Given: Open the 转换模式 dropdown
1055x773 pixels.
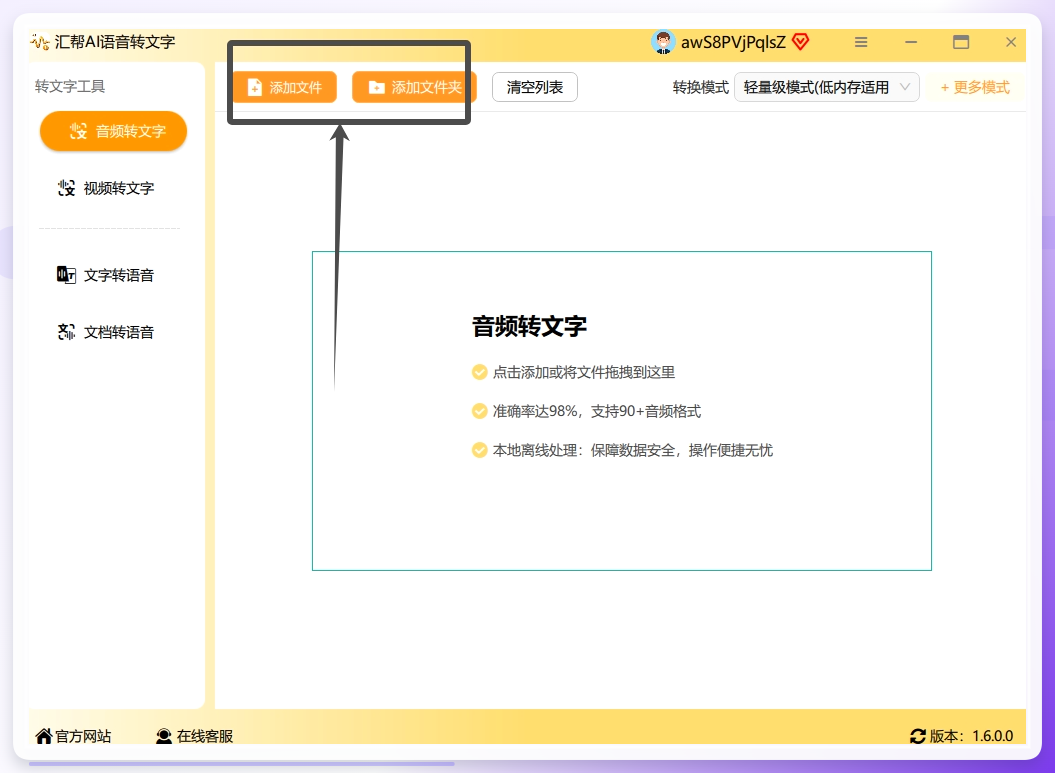Looking at the screenshot, I should coord(826,87).
